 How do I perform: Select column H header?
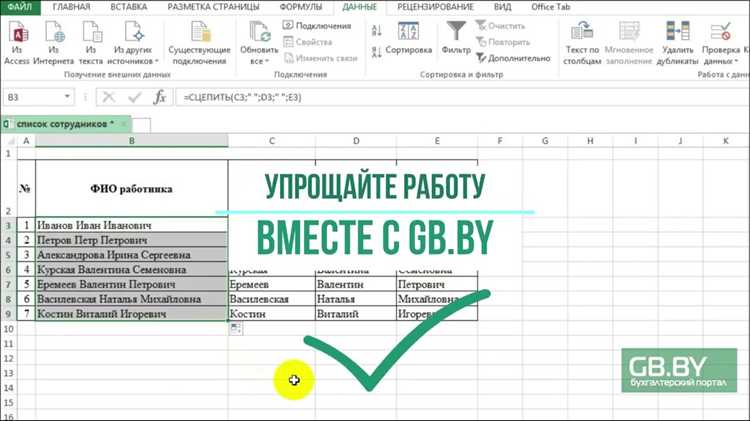click(590, 141)
